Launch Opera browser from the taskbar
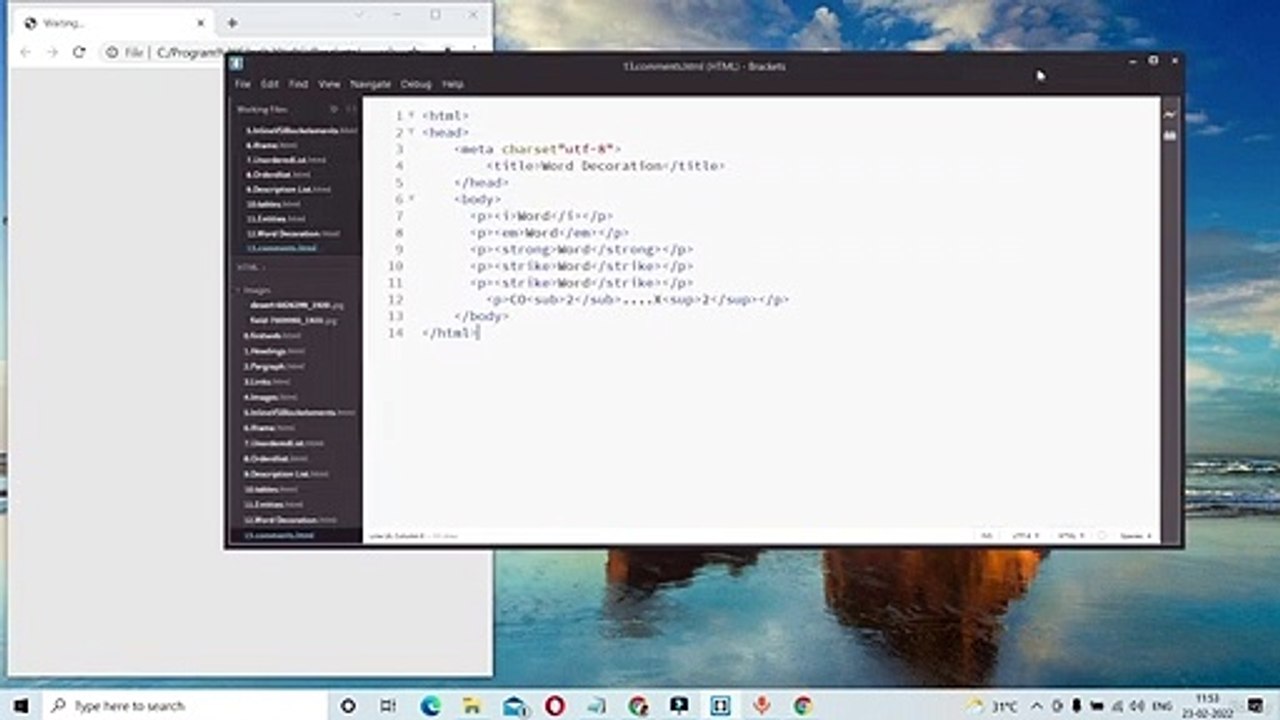 pyautogui.click(x=555, y=706)
